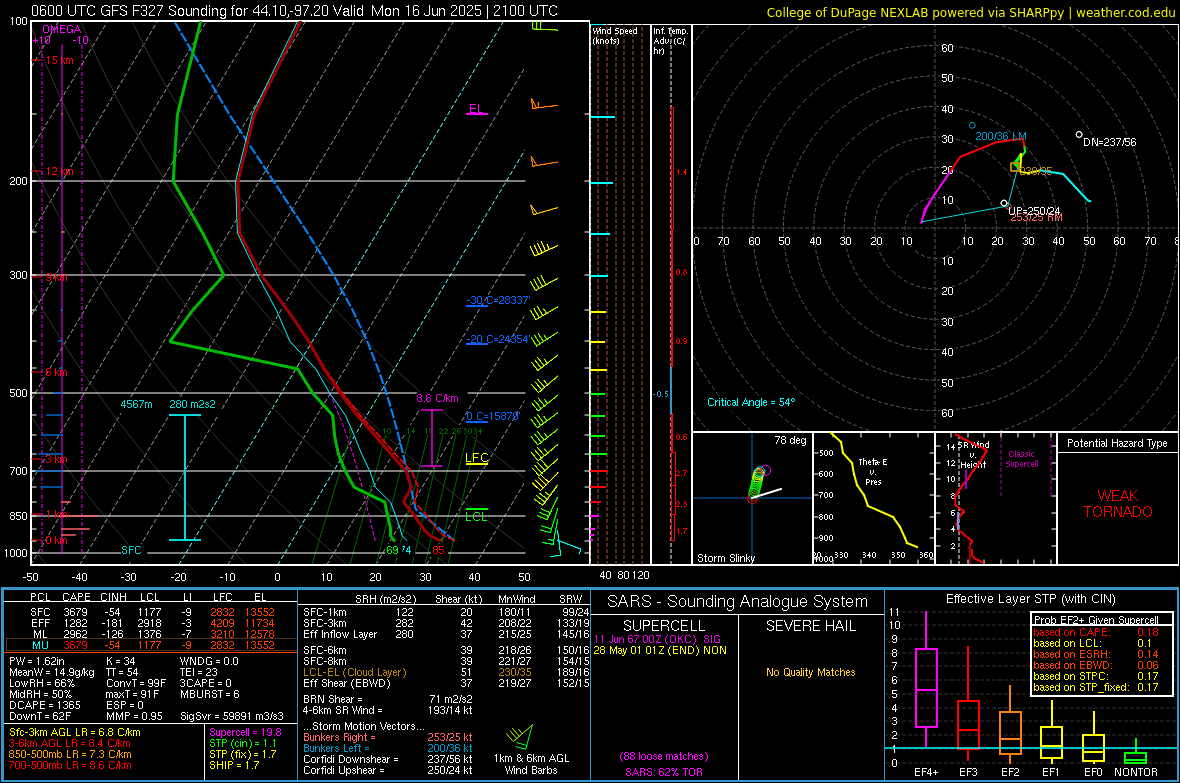The width and height of the screenshot is (1180, 783).
Task: Open the Theta-E v. Pres inset
Action: (873, 498)
